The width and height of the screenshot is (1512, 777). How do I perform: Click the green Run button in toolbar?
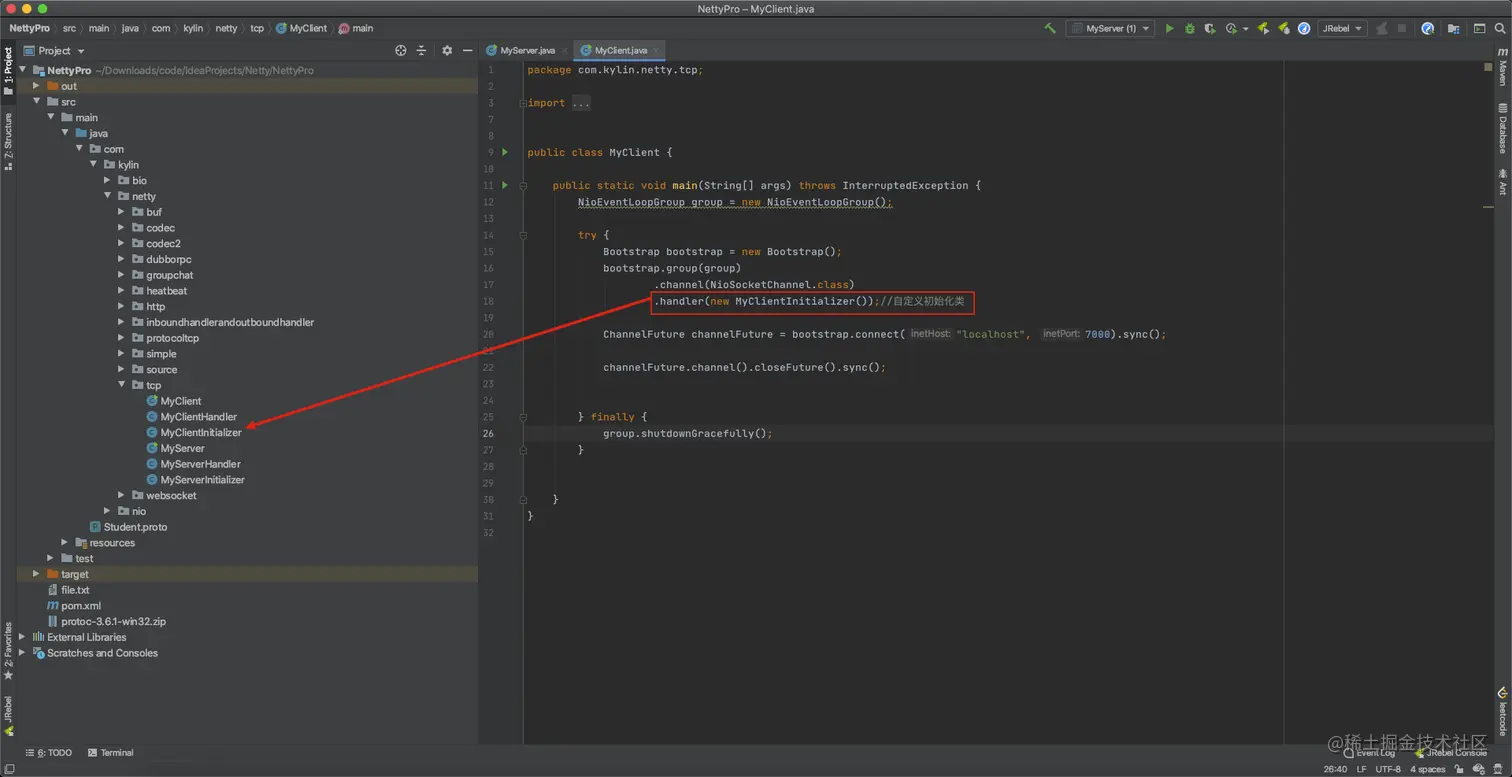pyautogui.click(x=1169, y=29)
